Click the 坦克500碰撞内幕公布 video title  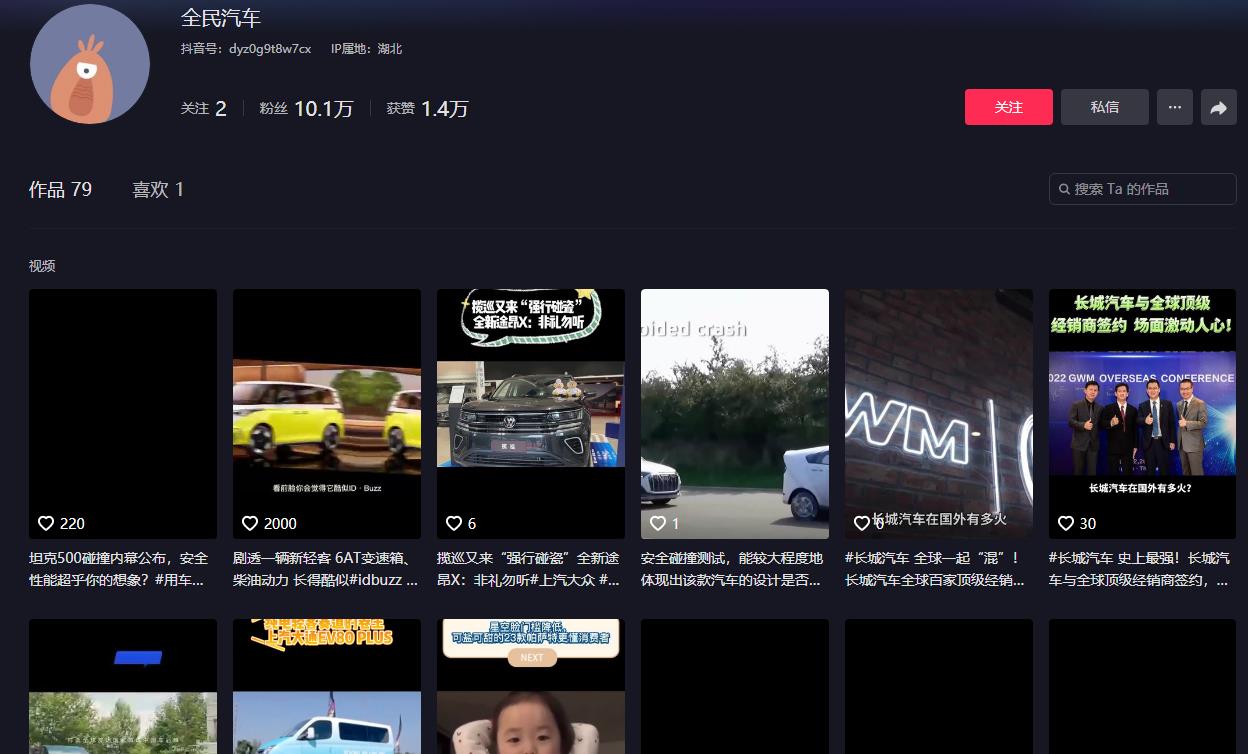(119, 569)
